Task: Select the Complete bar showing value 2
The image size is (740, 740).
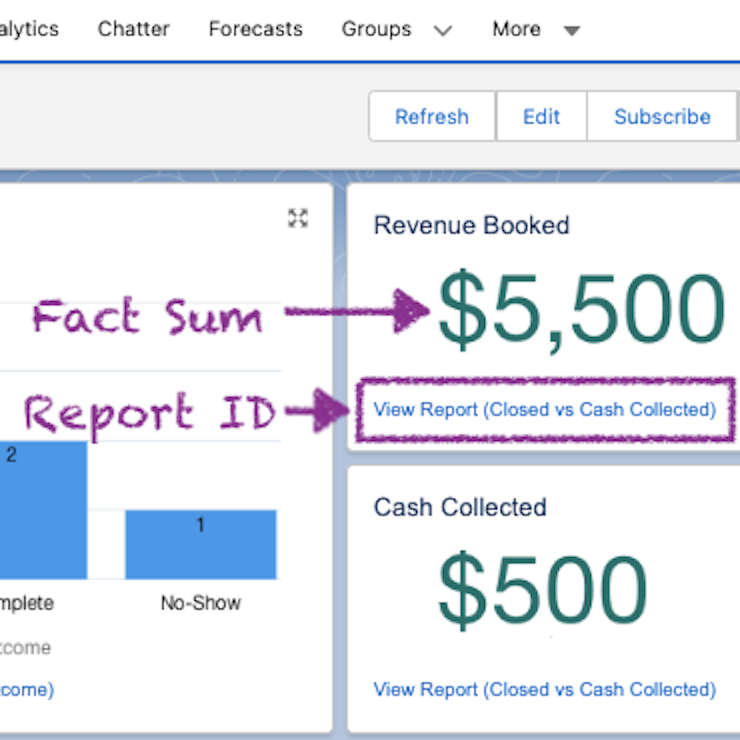Action: (x=42, y=510)
